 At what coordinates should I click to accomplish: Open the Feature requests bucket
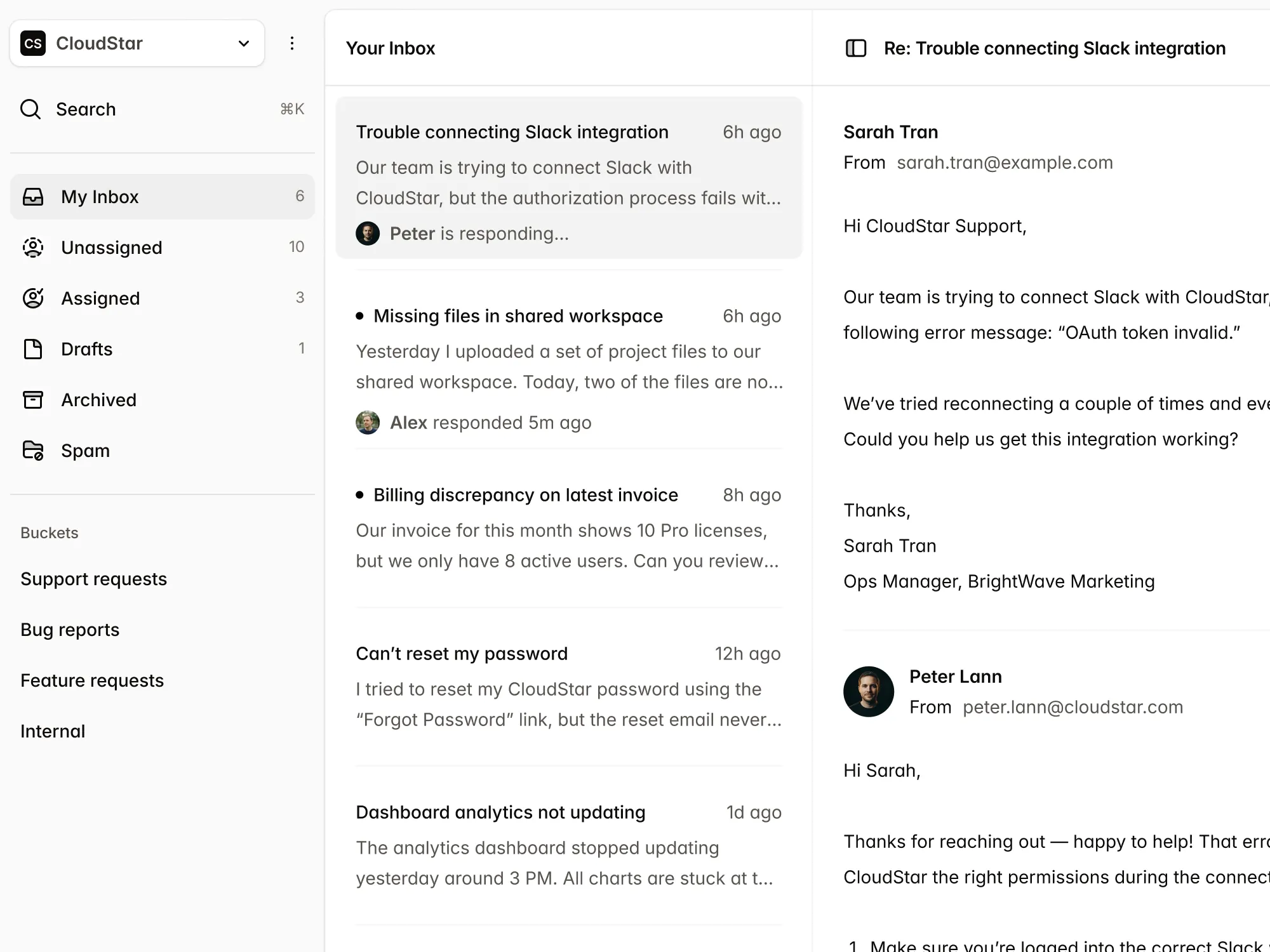92,680
